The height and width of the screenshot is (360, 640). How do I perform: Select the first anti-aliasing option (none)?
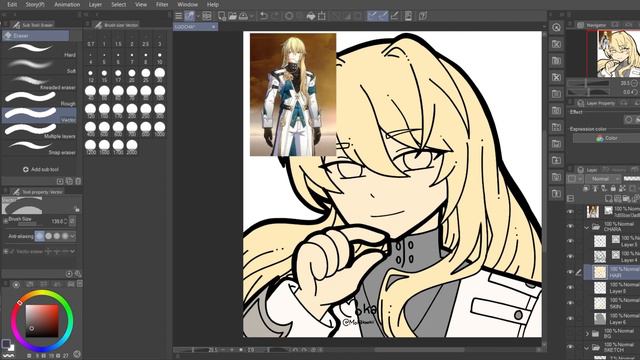coord(40,236)
